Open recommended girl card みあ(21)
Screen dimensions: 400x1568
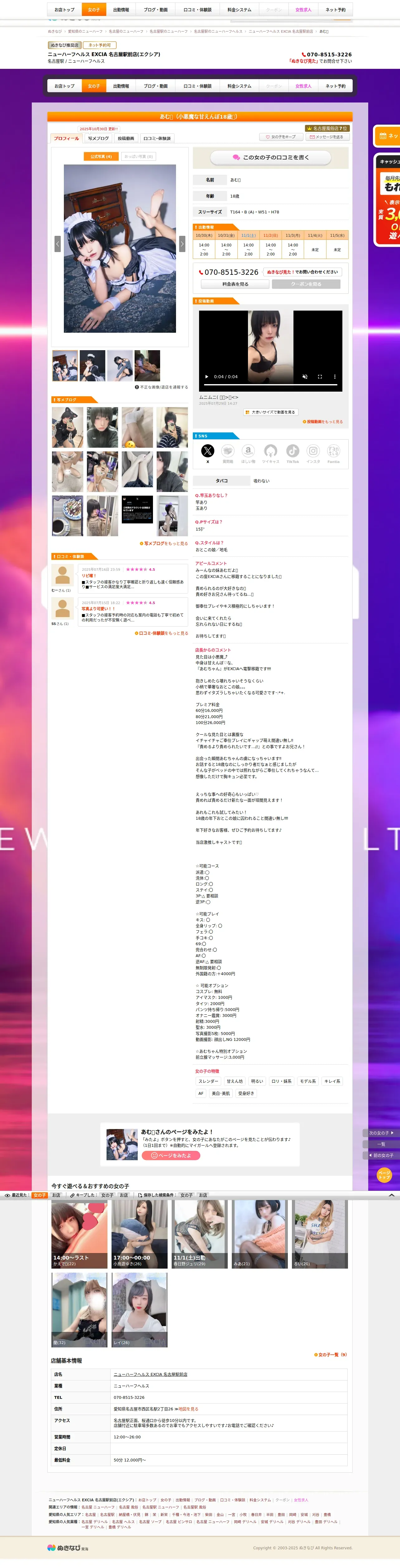coord(260,1234)
